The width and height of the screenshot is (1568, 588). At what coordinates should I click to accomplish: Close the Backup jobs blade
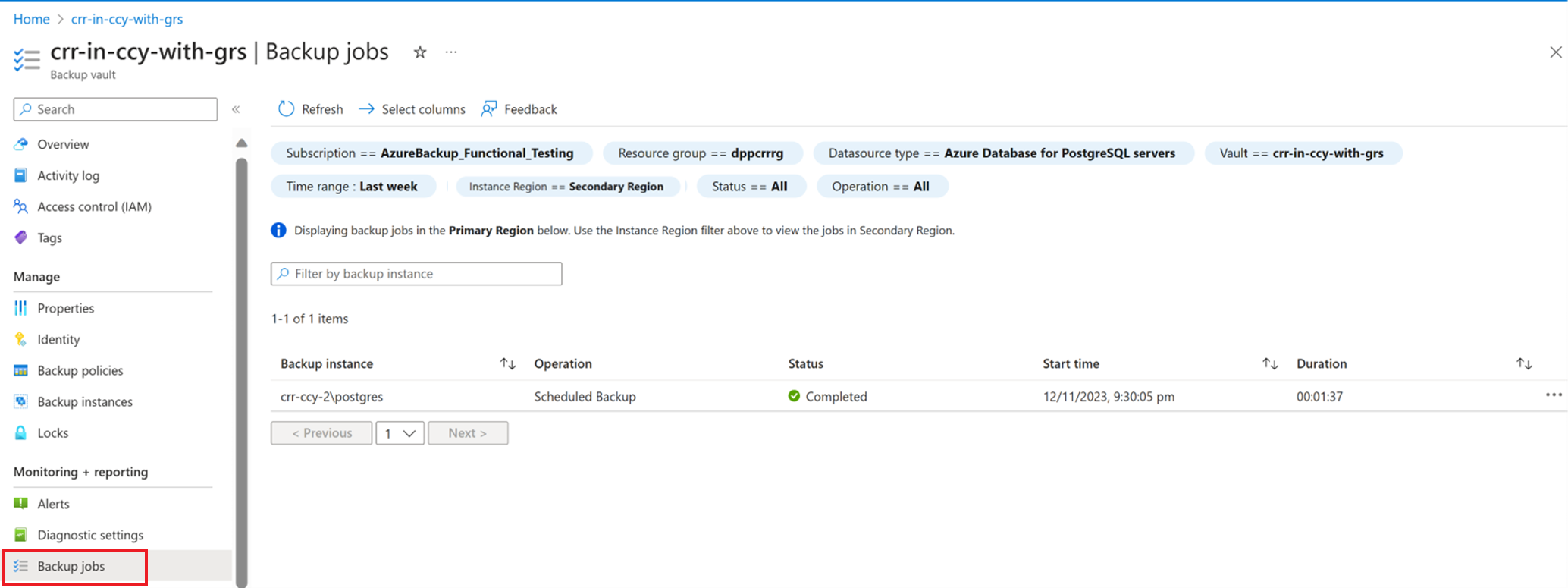click(x=1556, y=52)
